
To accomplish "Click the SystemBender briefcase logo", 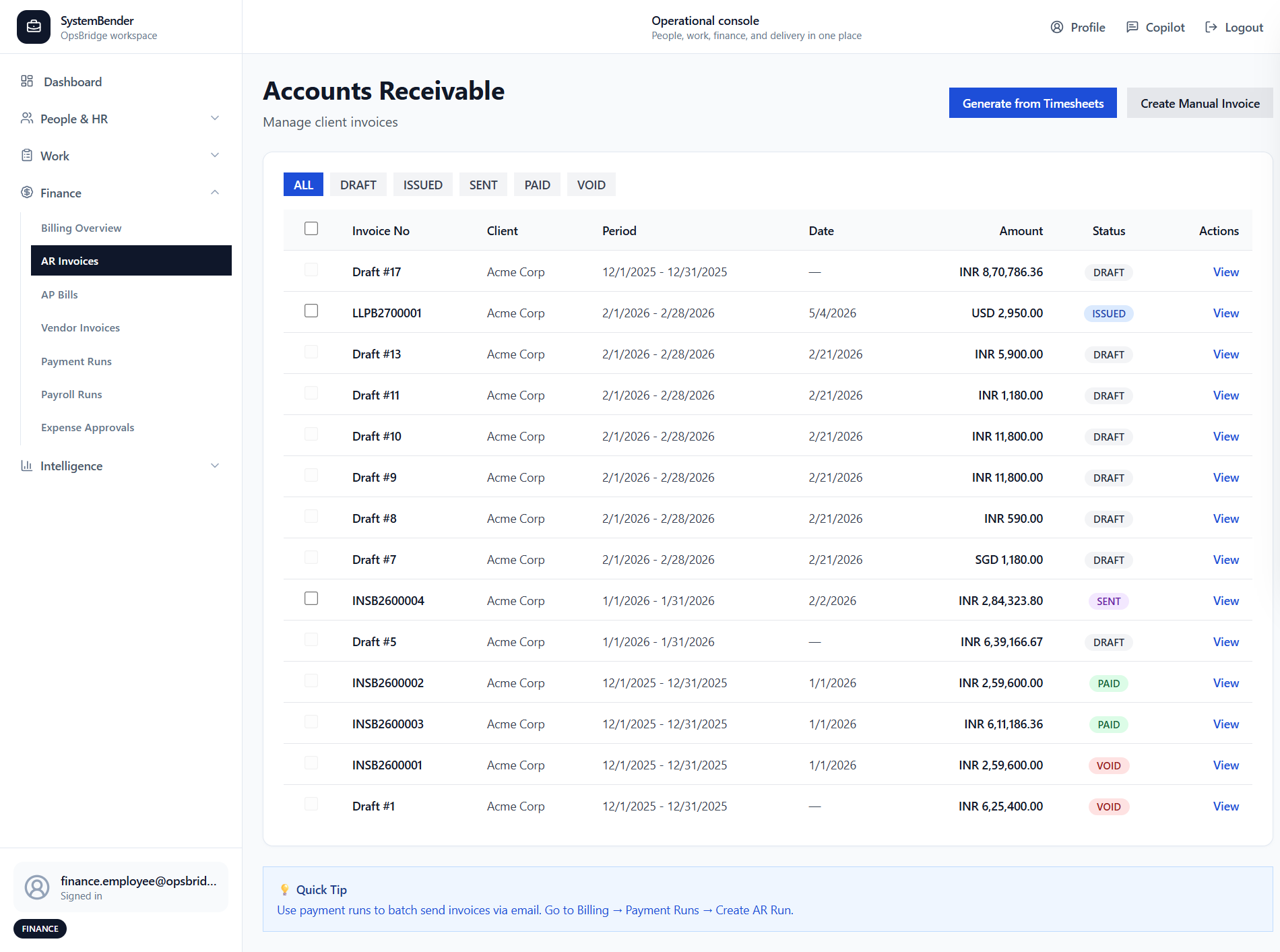I will click(x=34, y=27).
